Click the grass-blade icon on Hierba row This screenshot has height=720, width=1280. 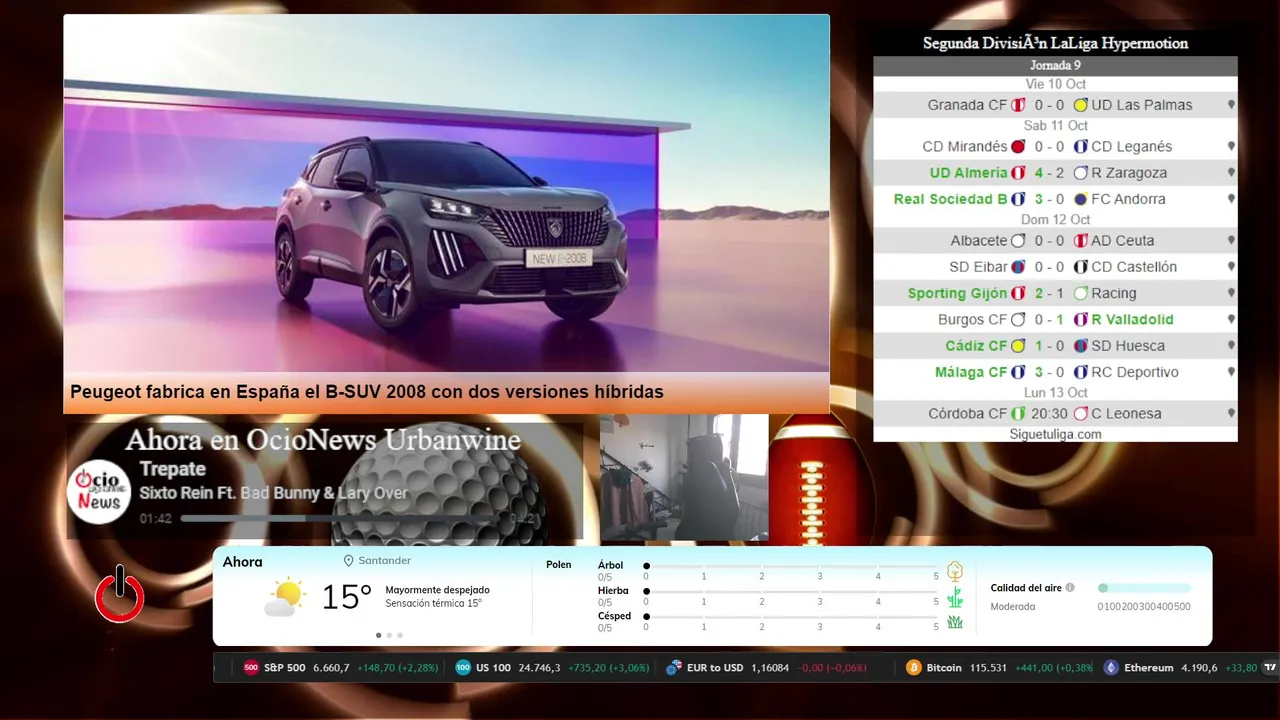tap(955, 597)
